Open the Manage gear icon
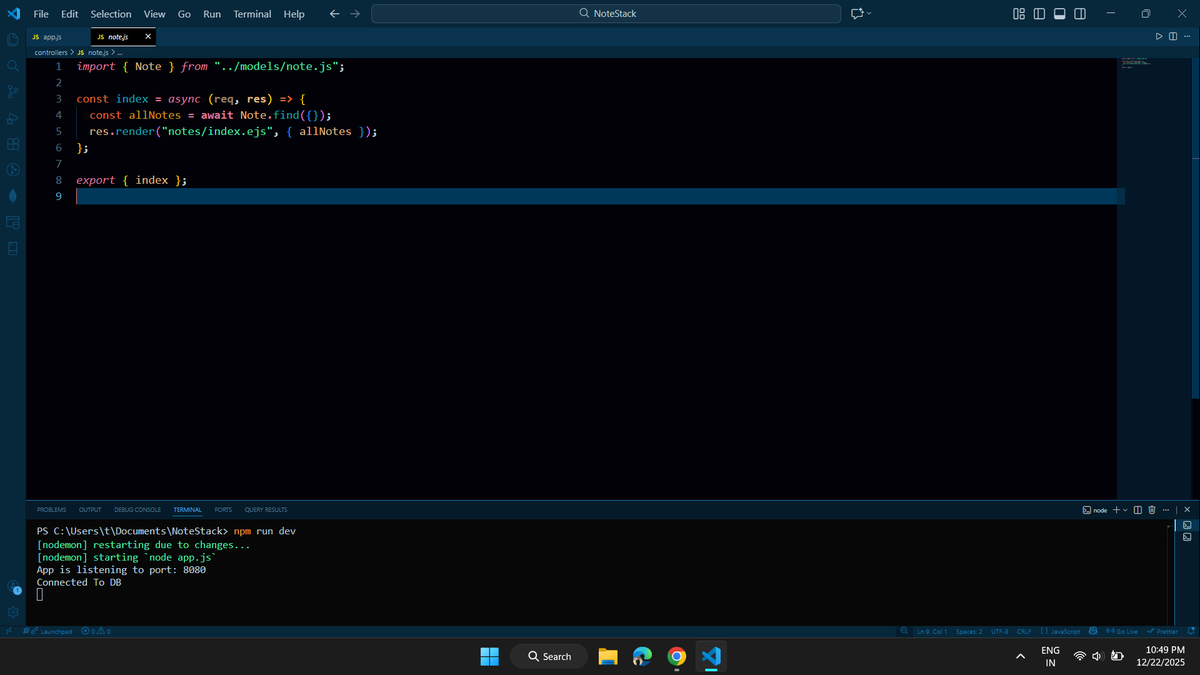This screenshot has height=675, width=1200. (13, 611)
